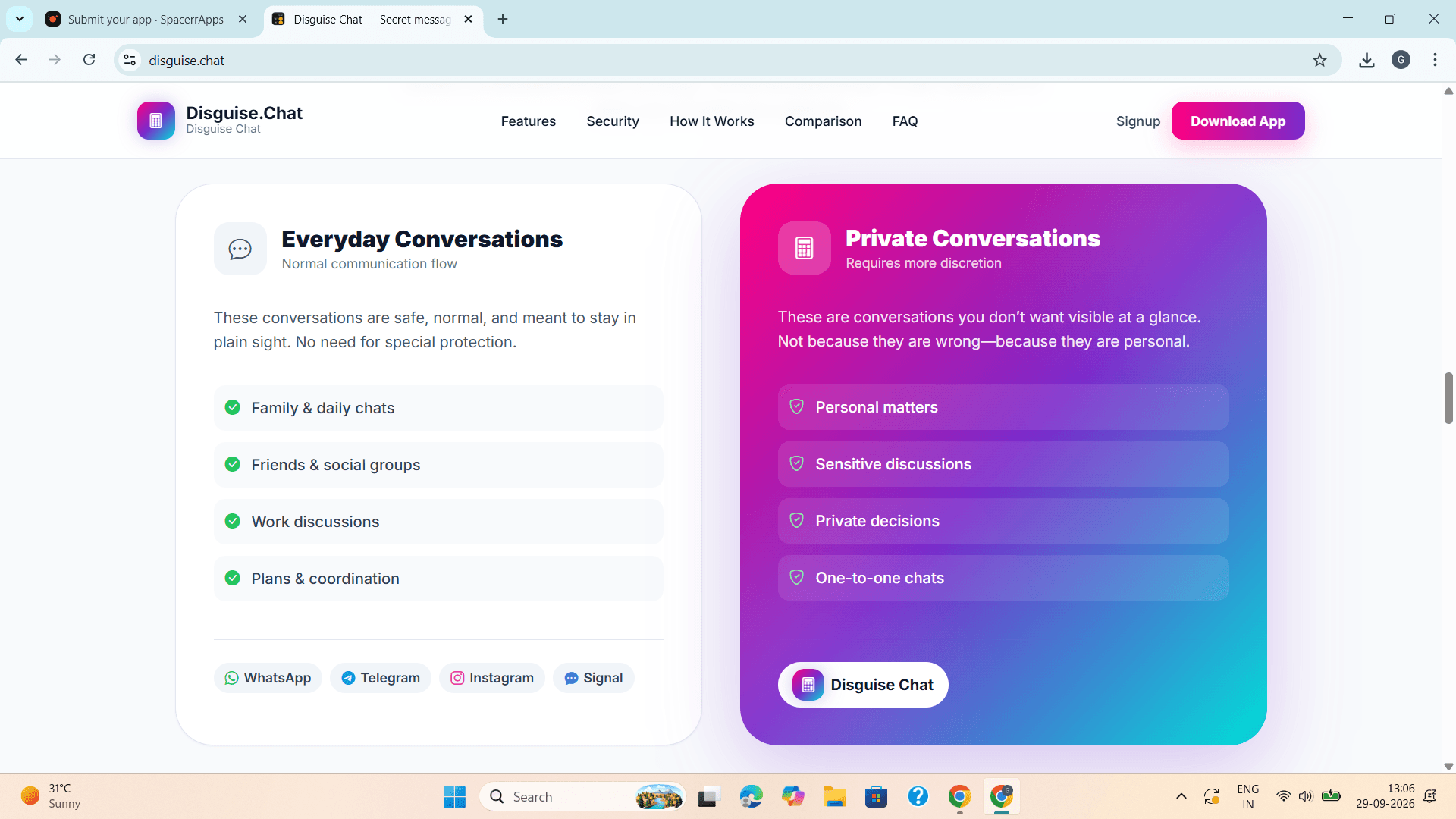Go to How It Works section
The image size is (1456, 819).
tap(712, 121)
